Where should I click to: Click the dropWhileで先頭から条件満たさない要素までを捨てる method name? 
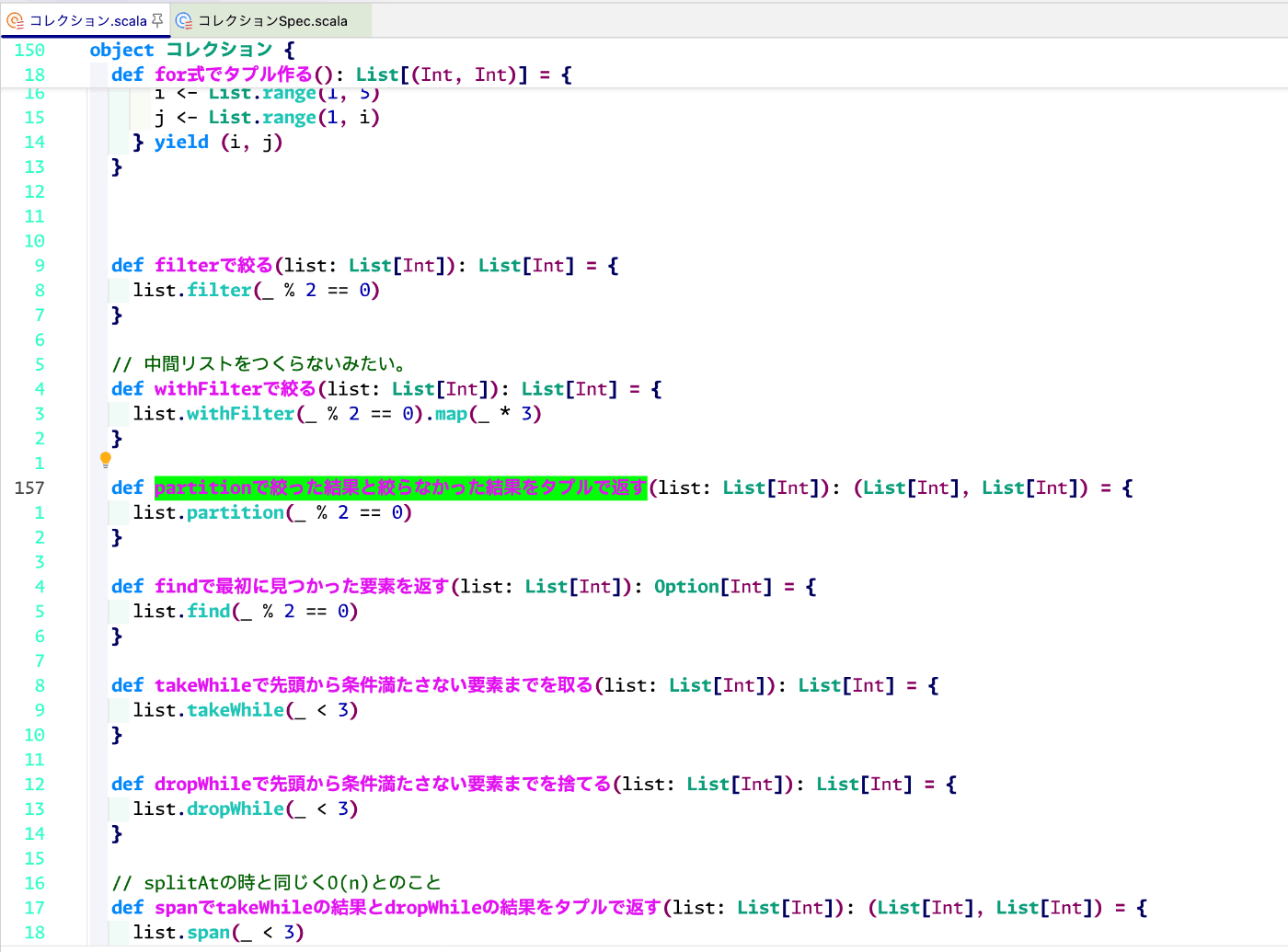tap(384, 784)
